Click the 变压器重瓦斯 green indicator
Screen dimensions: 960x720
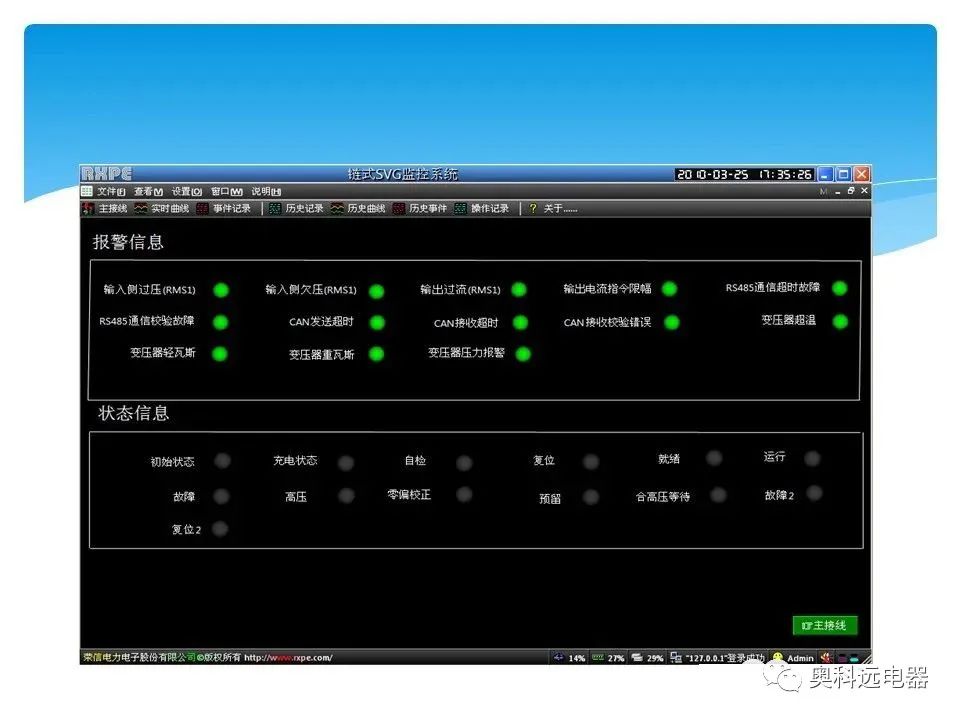(x=377, y=354)
